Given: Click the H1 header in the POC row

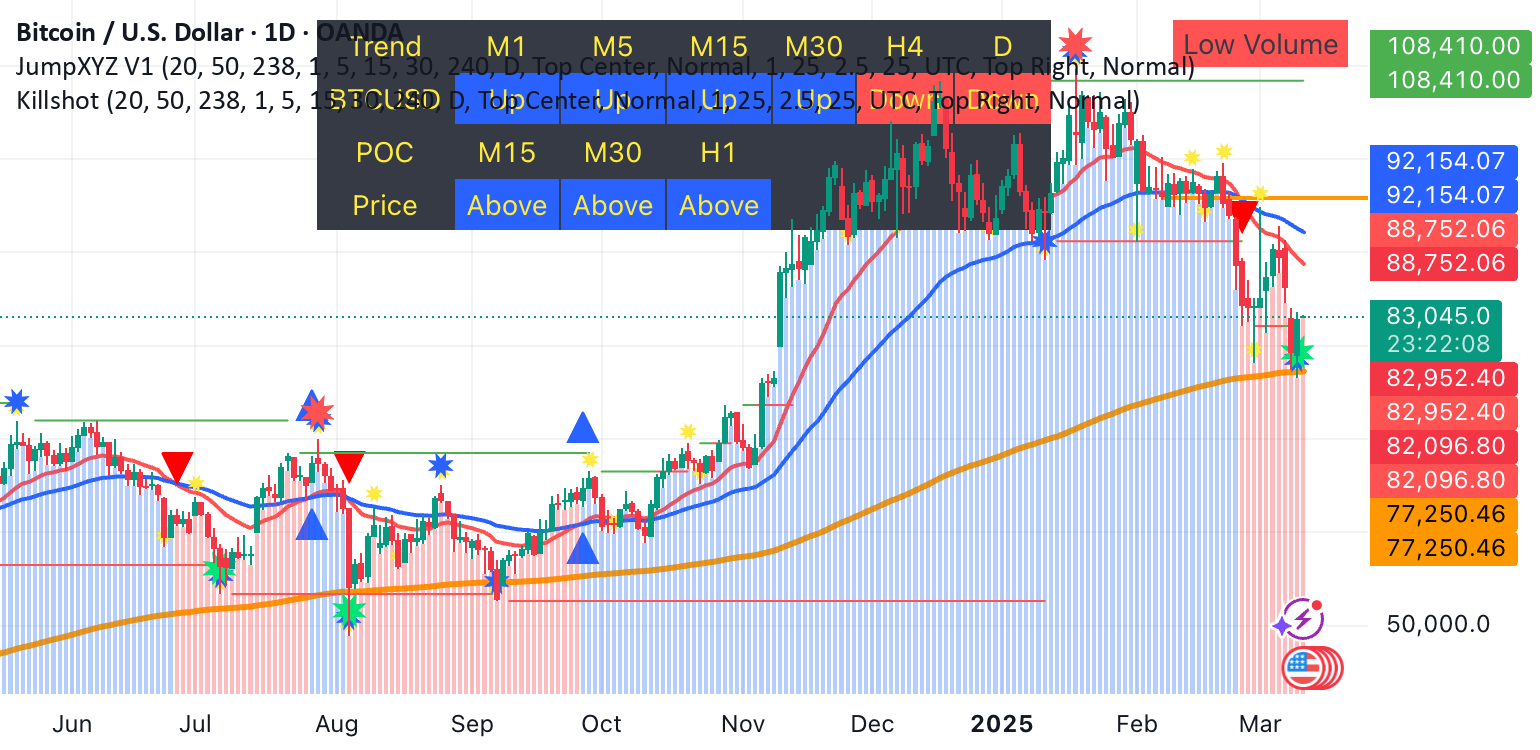Looking at the screenshot, I should click(718, 152).
